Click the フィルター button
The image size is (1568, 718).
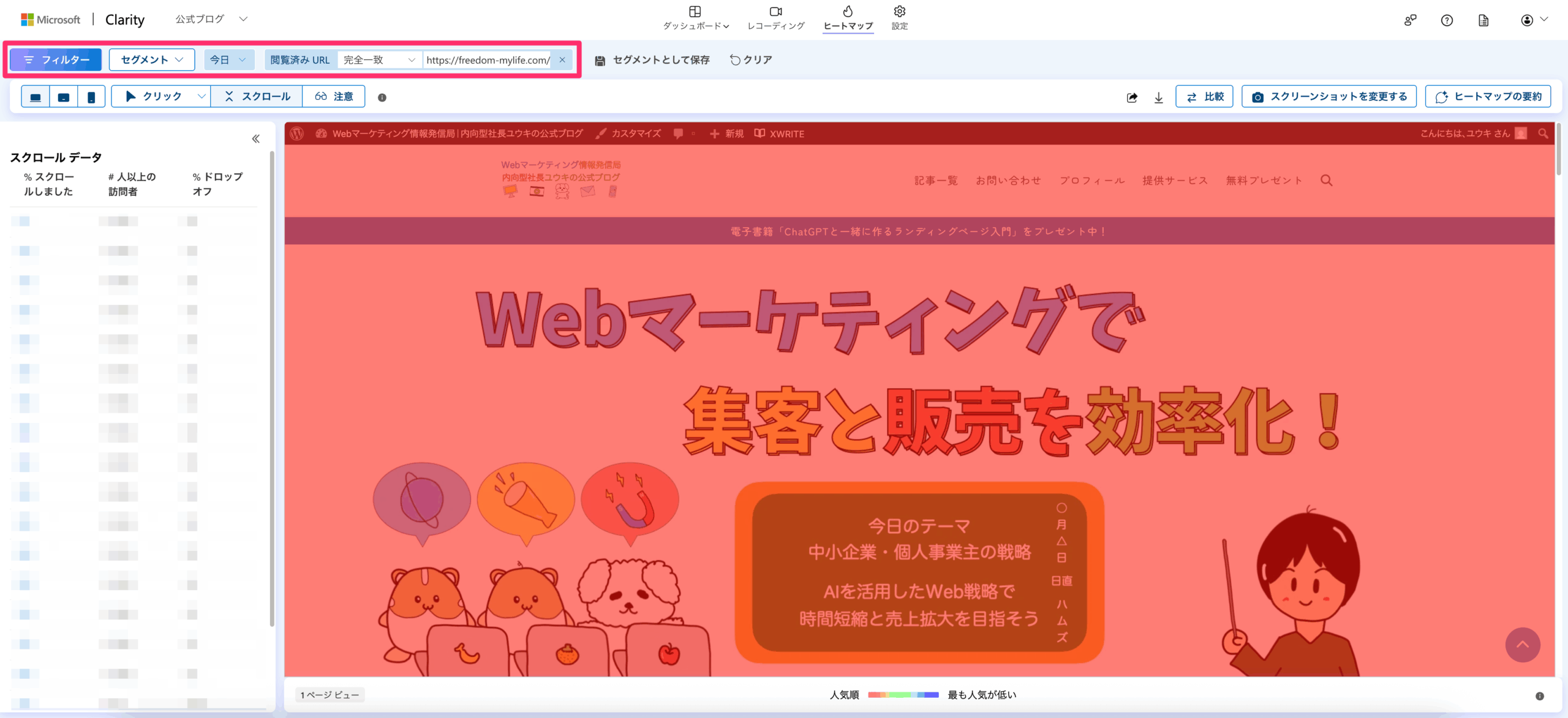(x=56, y=59)
